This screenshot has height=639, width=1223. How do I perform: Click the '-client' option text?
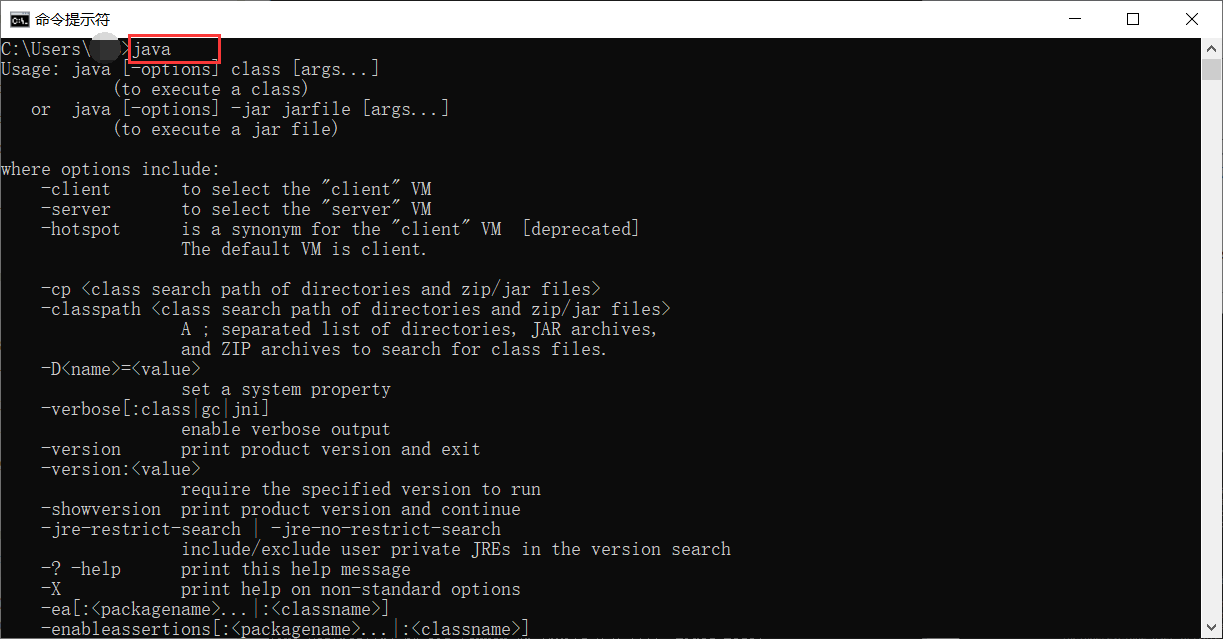[76, 189]
